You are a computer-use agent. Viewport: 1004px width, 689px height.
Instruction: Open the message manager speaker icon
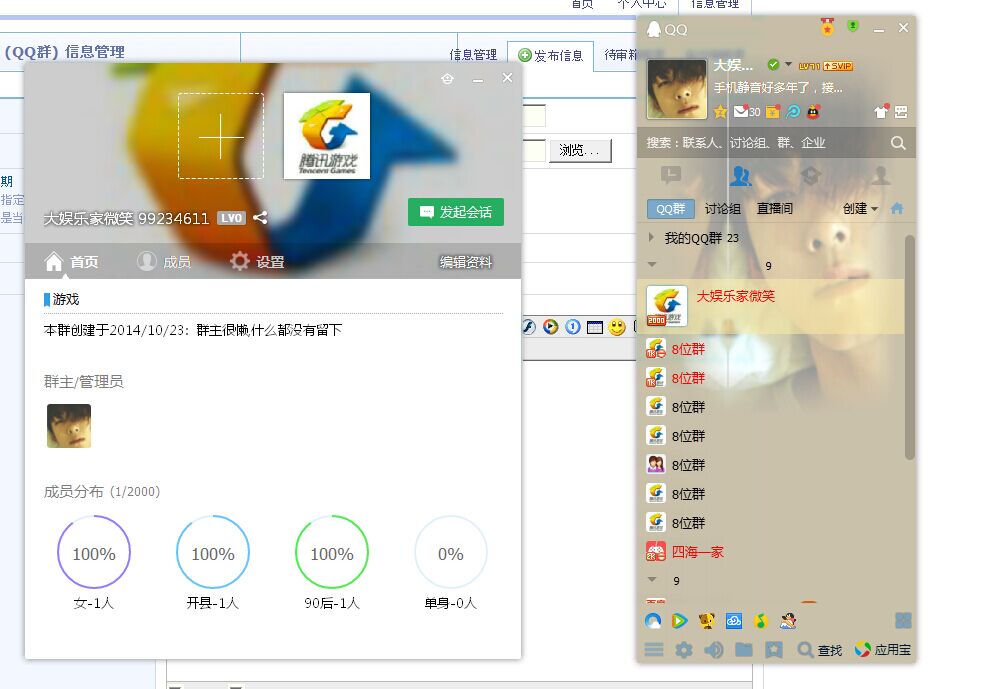713,650
